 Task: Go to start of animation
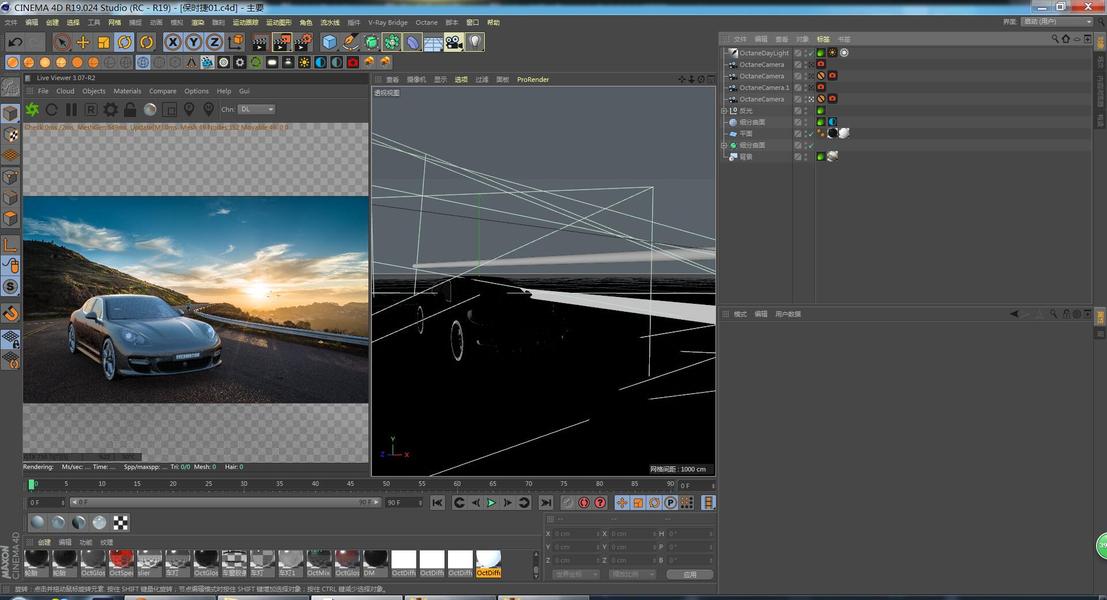click(438, 503)
